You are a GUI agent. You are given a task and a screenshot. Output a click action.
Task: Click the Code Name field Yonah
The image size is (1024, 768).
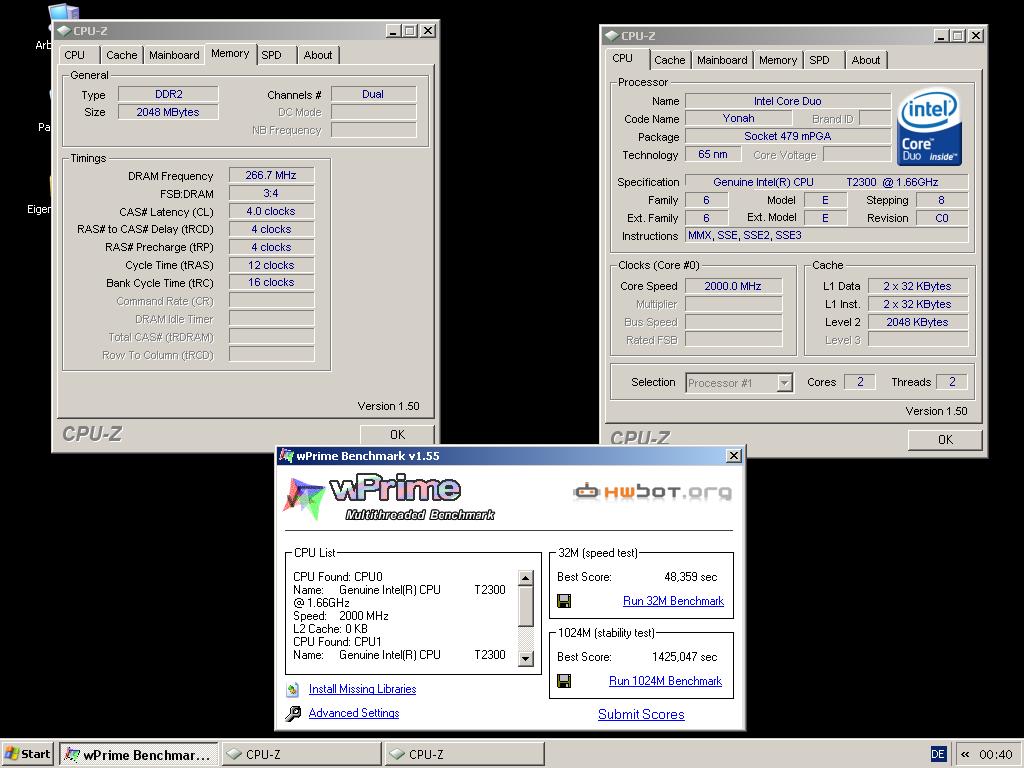739,118
